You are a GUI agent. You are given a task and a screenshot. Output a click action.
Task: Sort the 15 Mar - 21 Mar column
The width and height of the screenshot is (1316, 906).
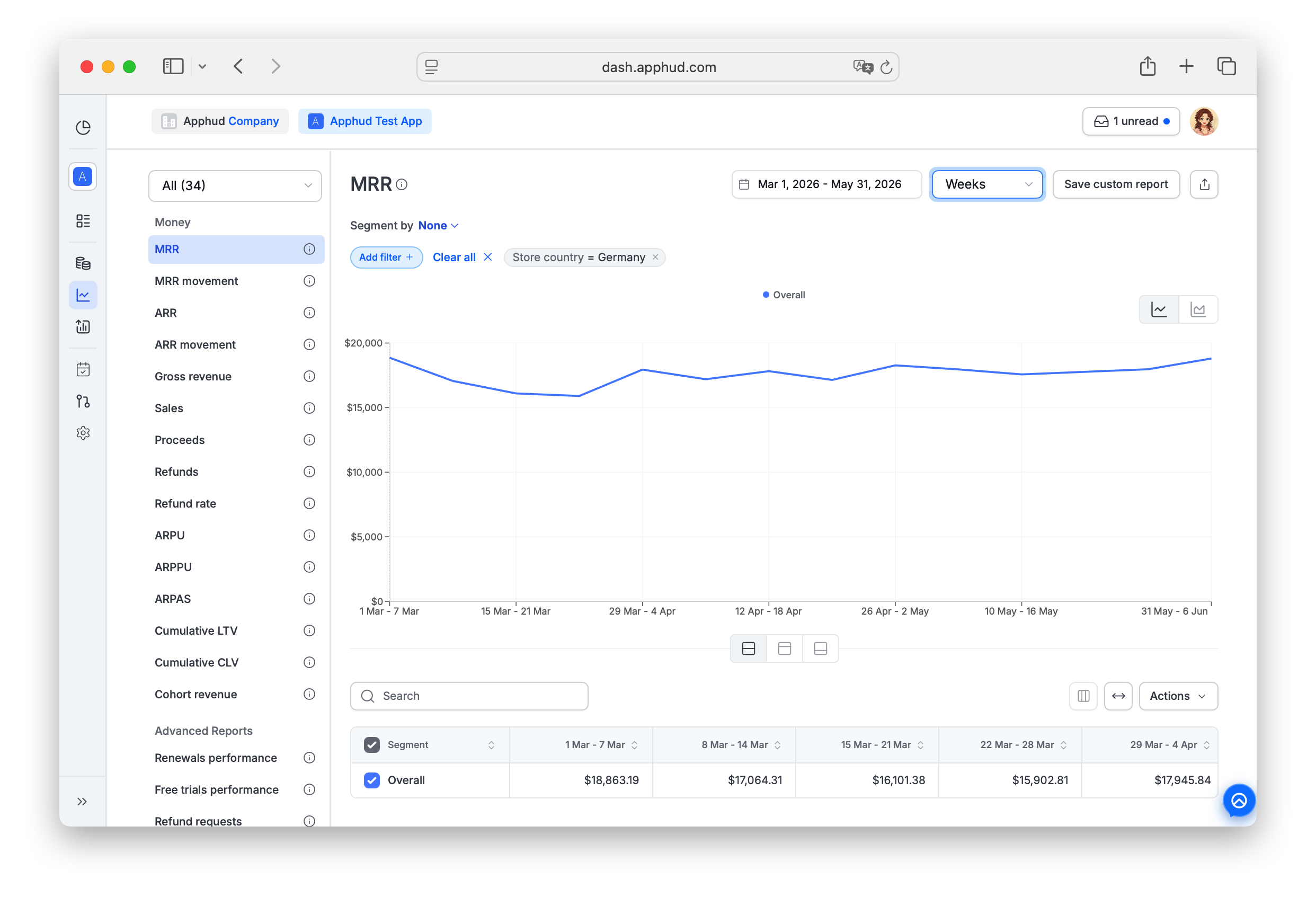tap(921, 745)
